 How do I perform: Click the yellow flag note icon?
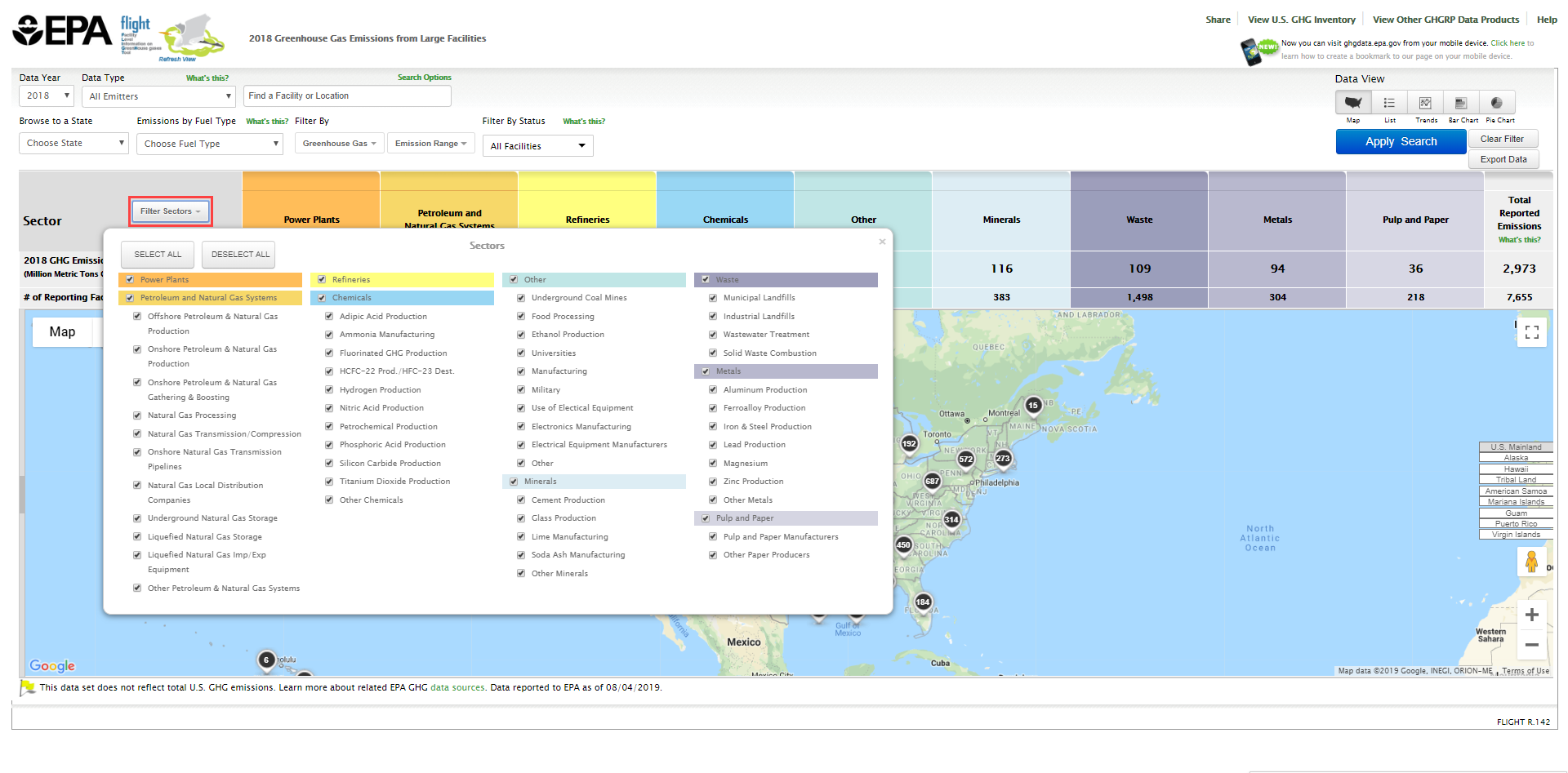28,688
